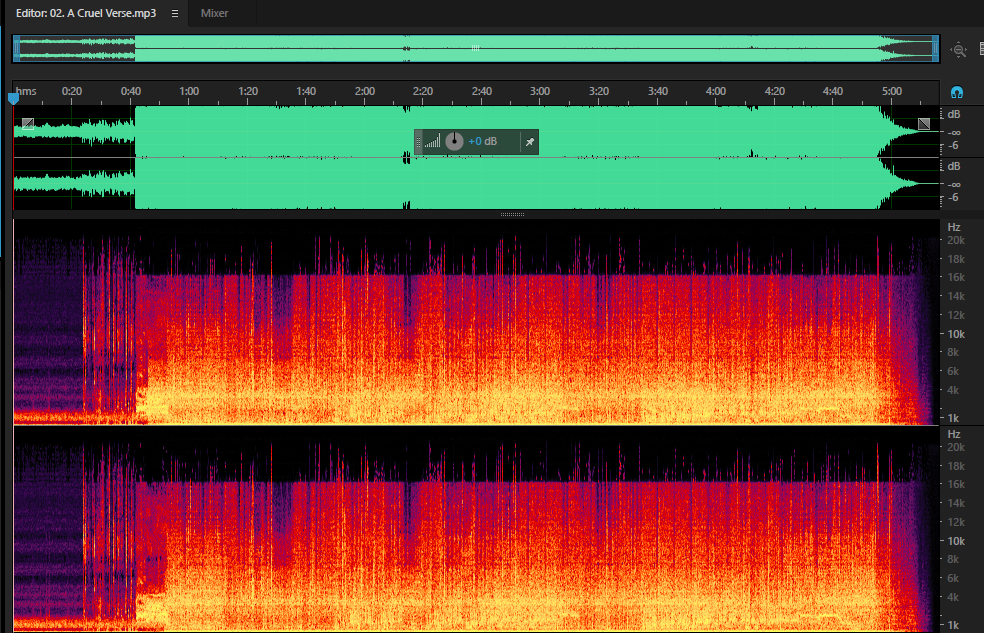
Task: Click the upper spectrogram Hz scale label
Action: 954,228
